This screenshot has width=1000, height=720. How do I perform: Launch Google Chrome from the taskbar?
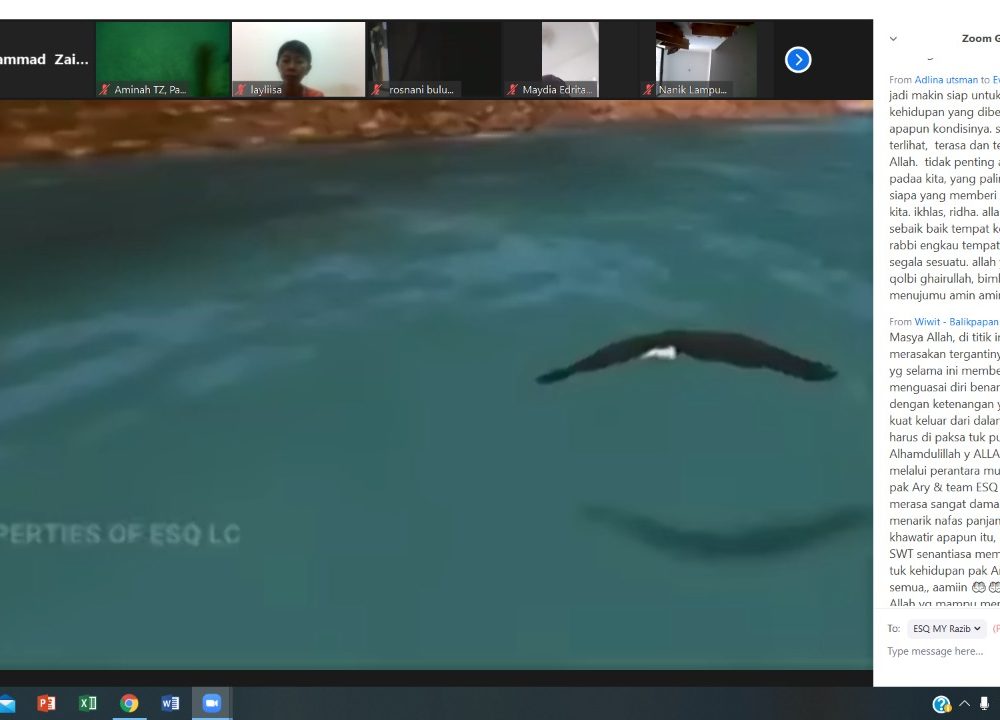(x=129, y=703)
